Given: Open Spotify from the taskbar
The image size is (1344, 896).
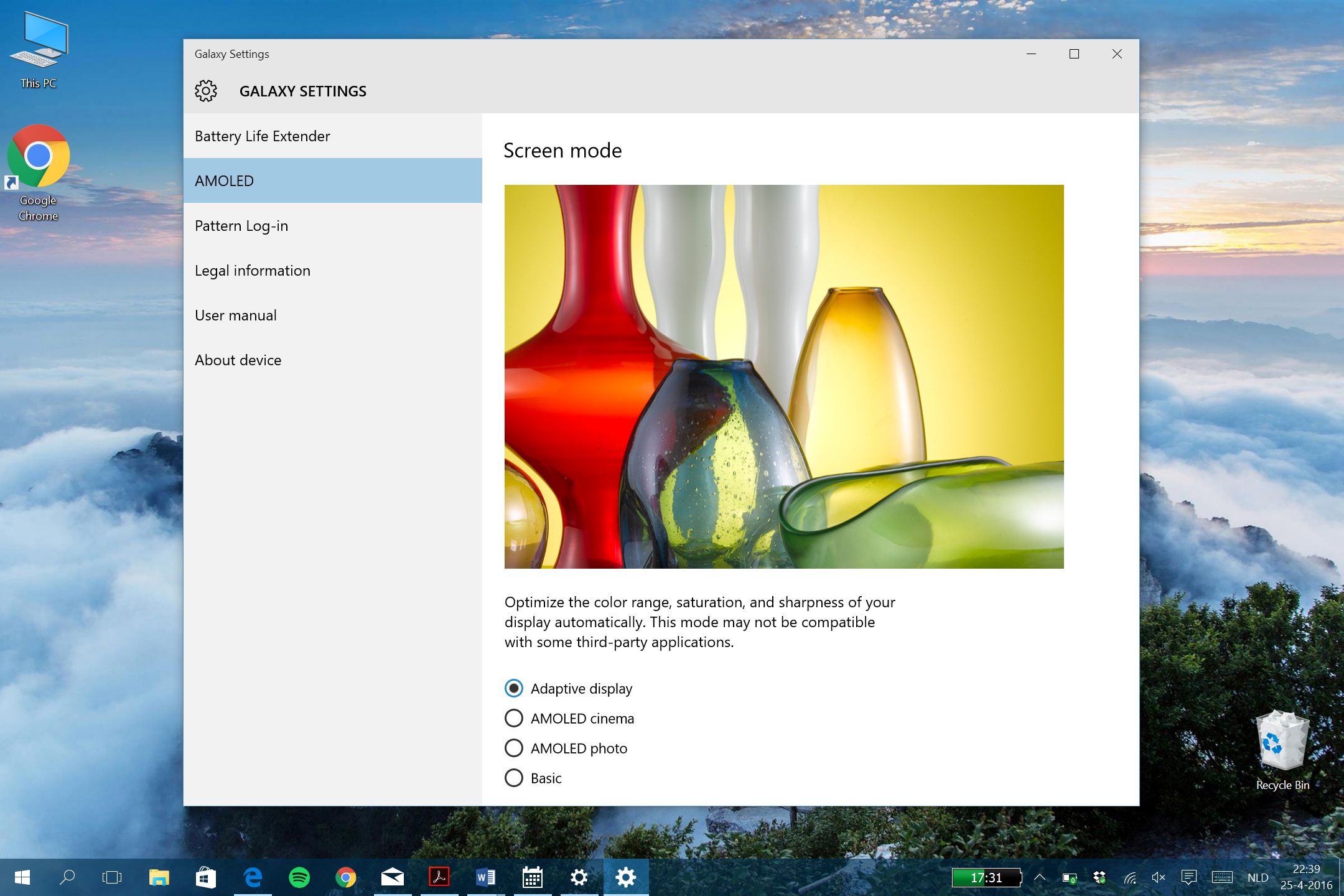Looking at the screenshot, I should 299,877.
